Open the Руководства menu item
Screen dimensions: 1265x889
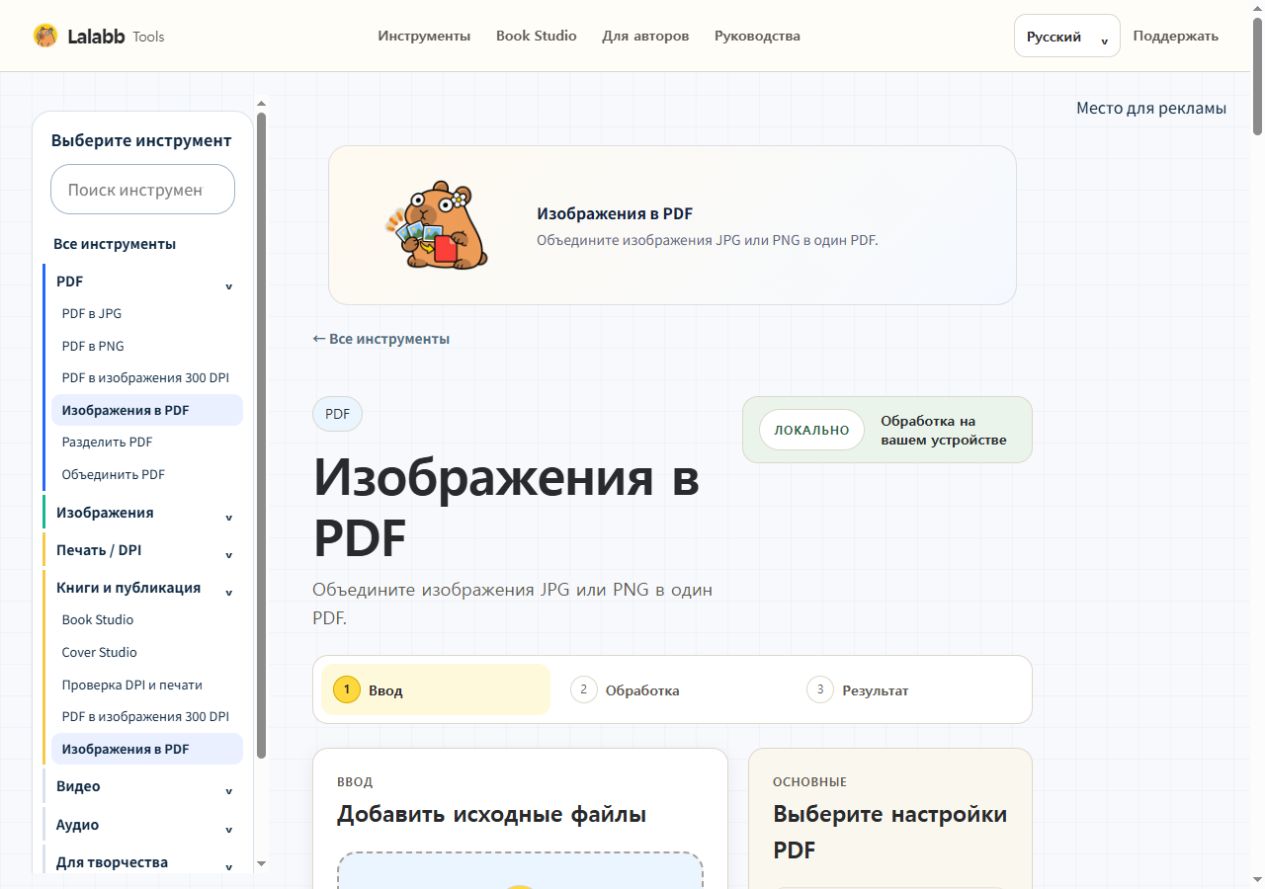point(757,36)
